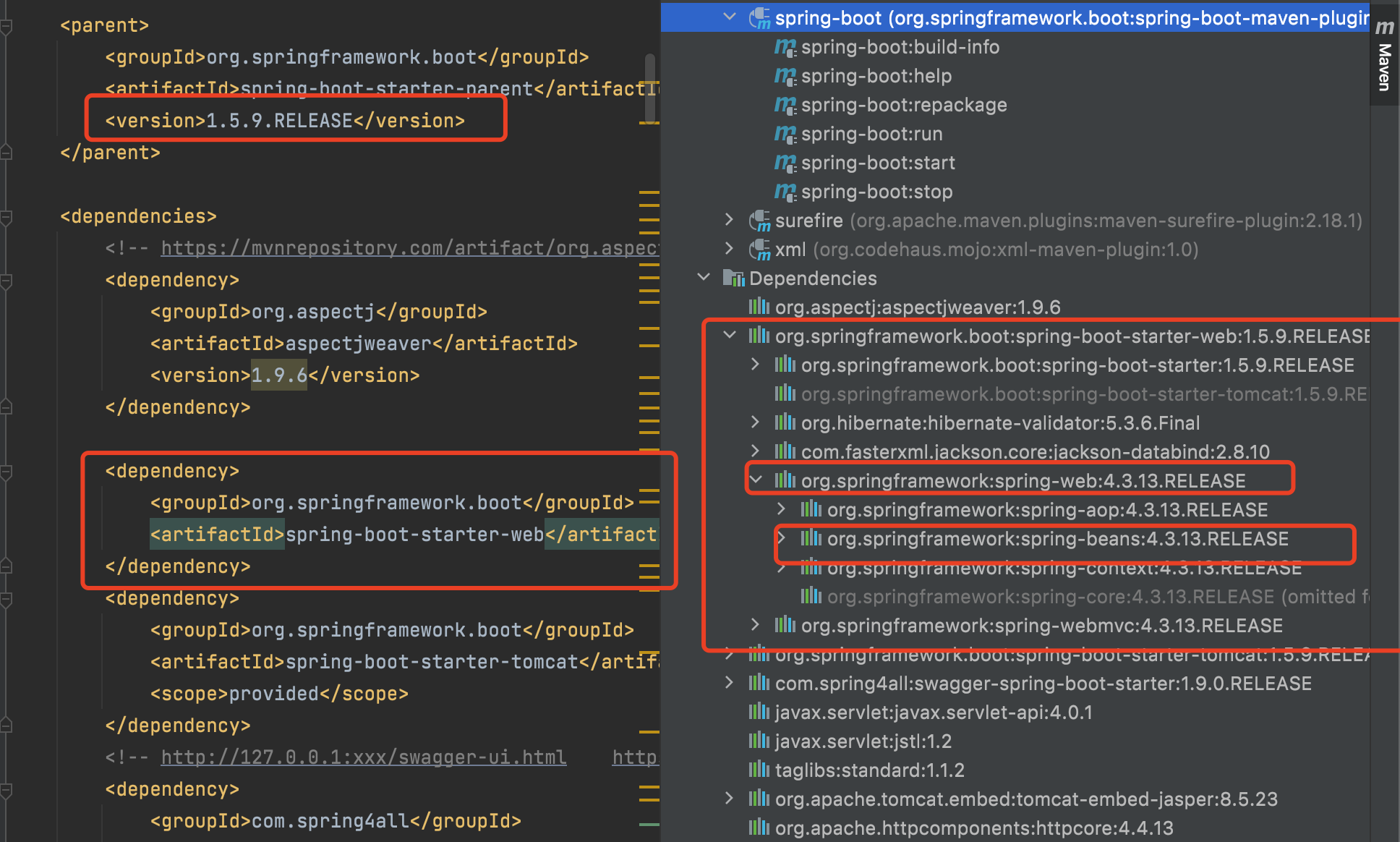Collapse spring-boot-starter-web dependency node
This screenshot has width=1400, height=842.
pyautogui.click(x=729, y=336)
